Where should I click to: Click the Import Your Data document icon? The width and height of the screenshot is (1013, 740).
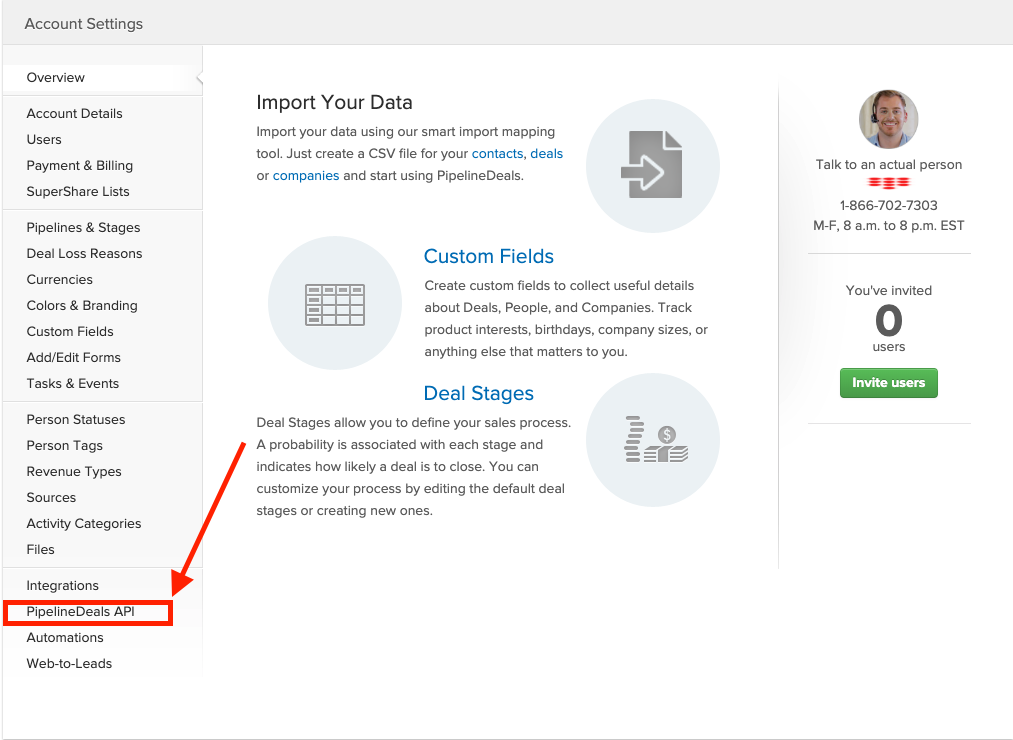(653, 165)
